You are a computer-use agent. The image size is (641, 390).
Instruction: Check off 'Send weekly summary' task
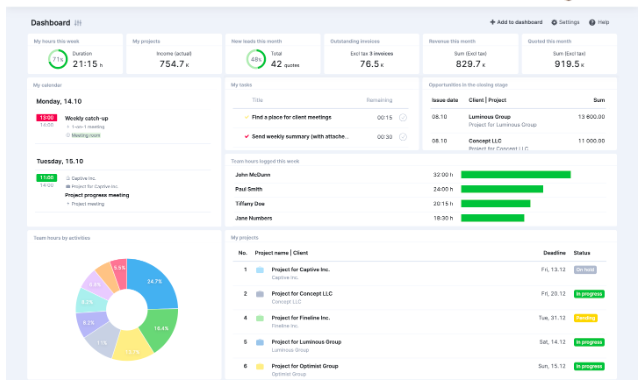[x=403, y=137]
